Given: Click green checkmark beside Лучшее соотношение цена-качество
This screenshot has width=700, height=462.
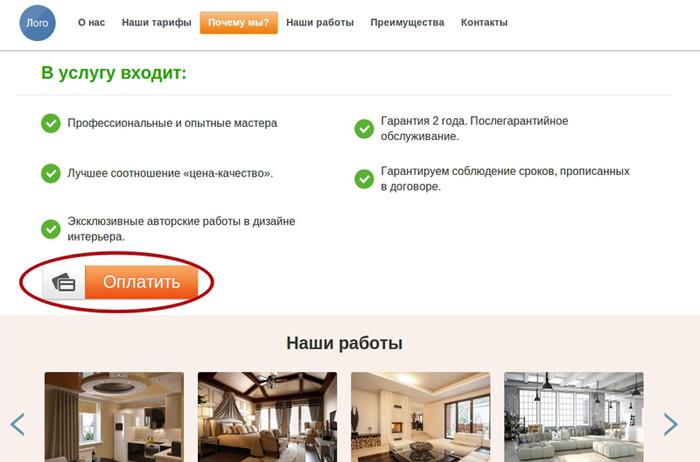Looking at the screenshot, I should (51, 173).
